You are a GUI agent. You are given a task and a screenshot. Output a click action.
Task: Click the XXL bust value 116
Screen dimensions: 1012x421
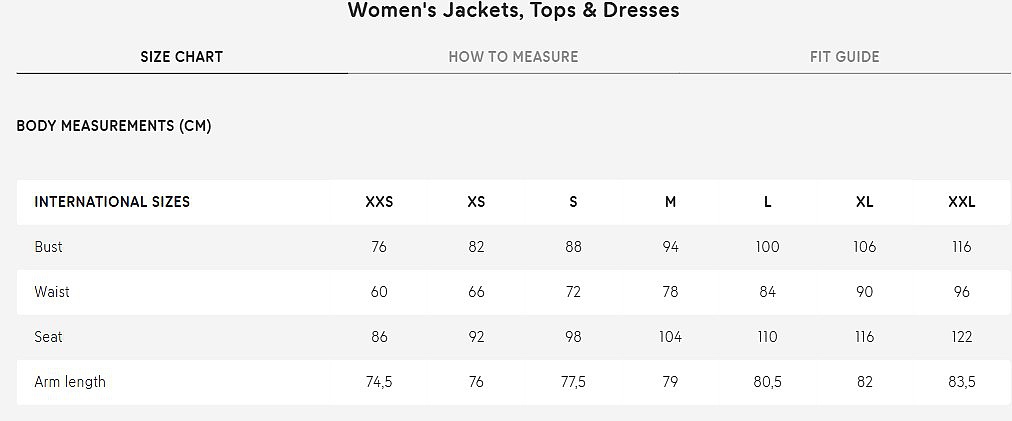point(961,247)
